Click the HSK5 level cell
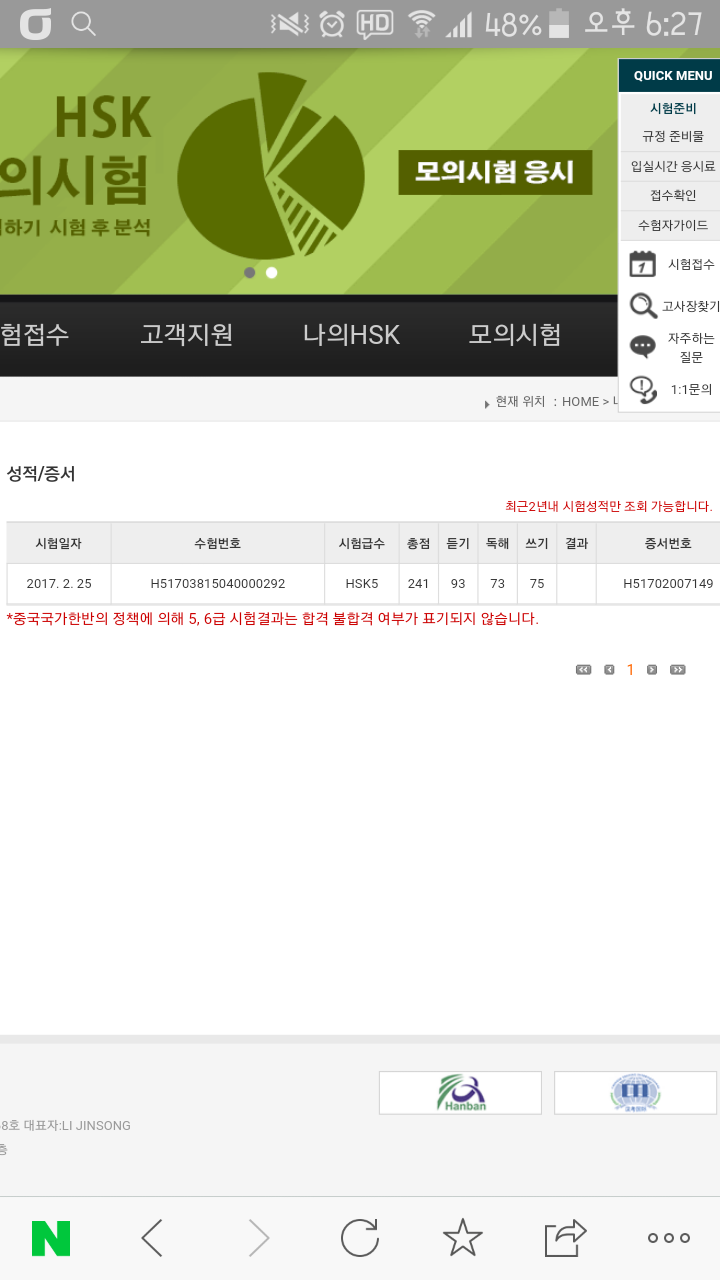This screenshot has width=720, height=1280. click(x=362, y=584)
